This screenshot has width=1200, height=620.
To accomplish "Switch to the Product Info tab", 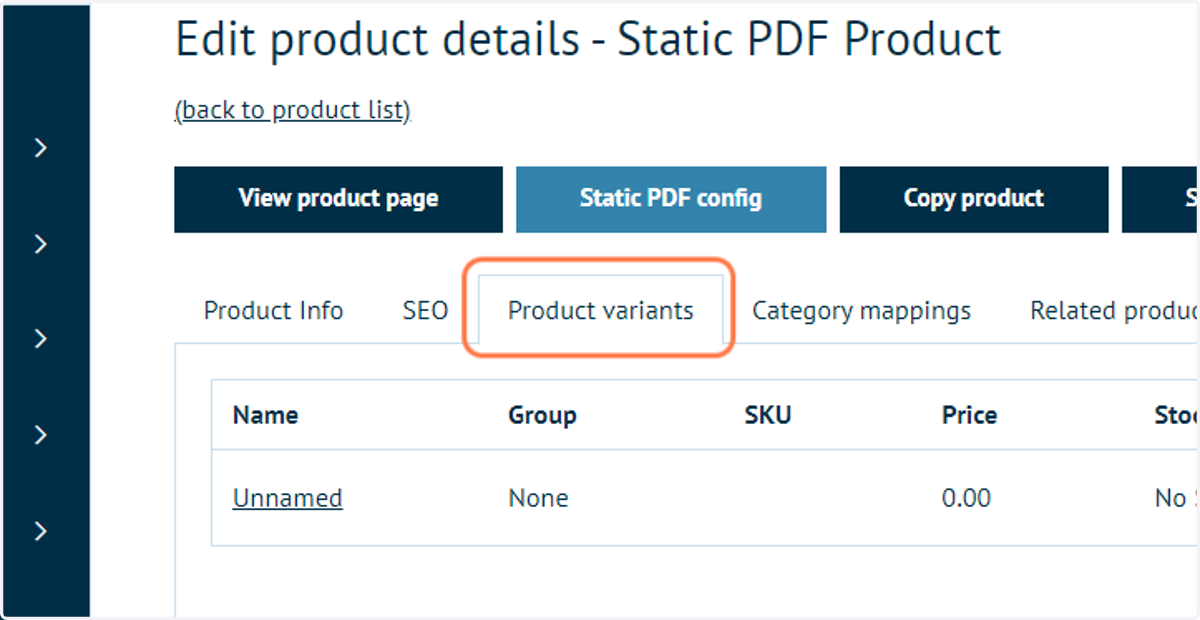I will pyautogui.click(x=273, y=311).
